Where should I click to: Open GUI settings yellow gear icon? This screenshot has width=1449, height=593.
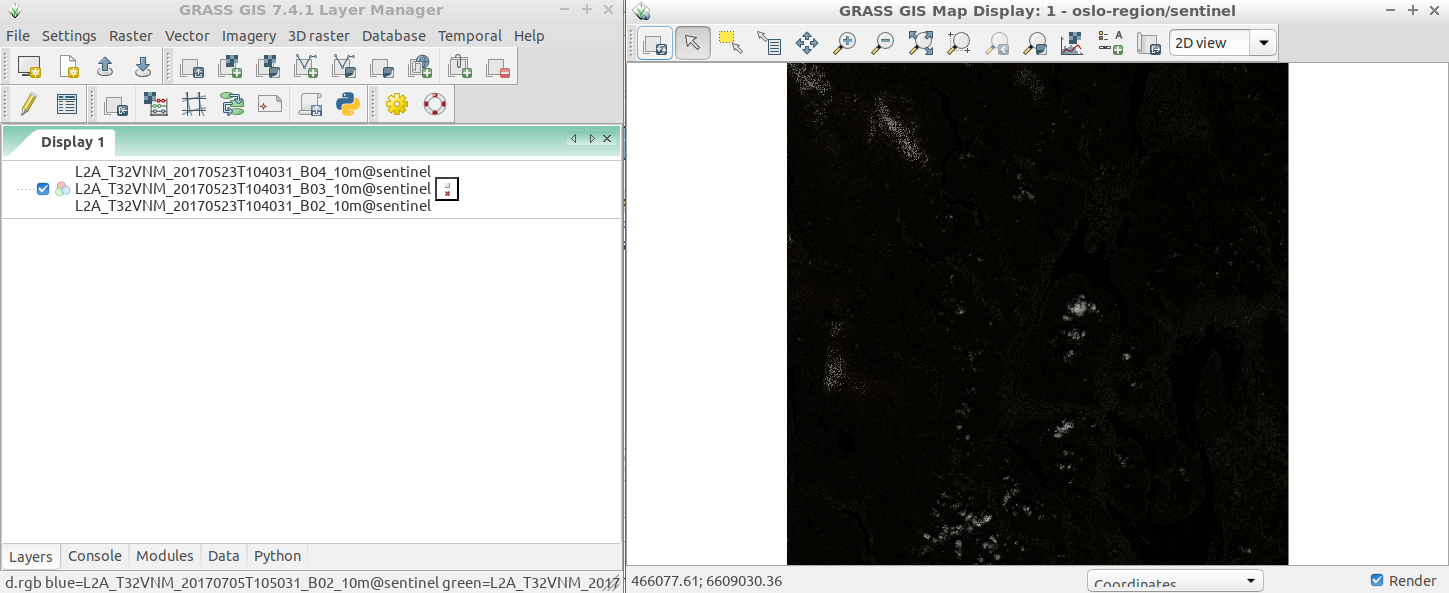397,104
